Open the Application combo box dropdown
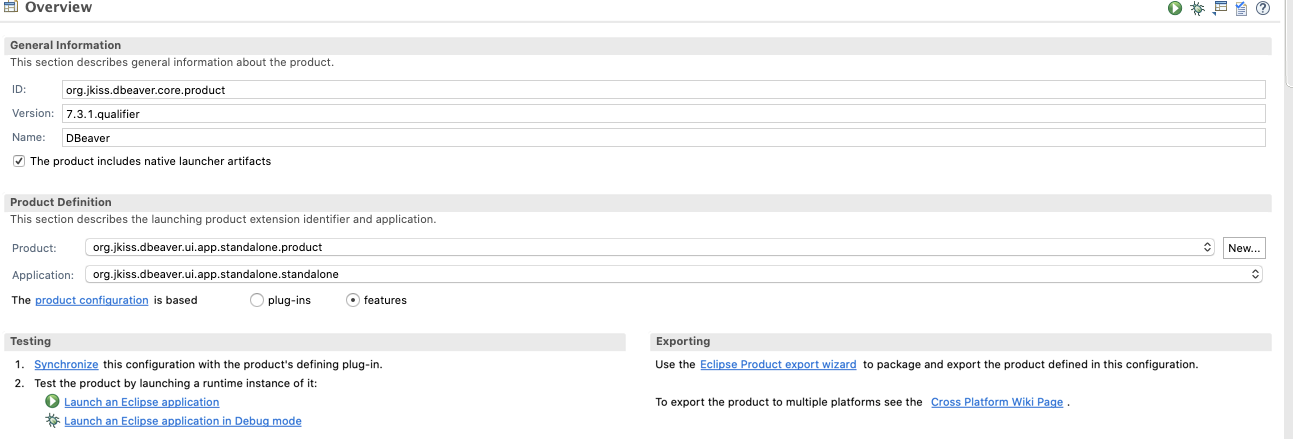 pyautogui.click(x=675, y=274)
